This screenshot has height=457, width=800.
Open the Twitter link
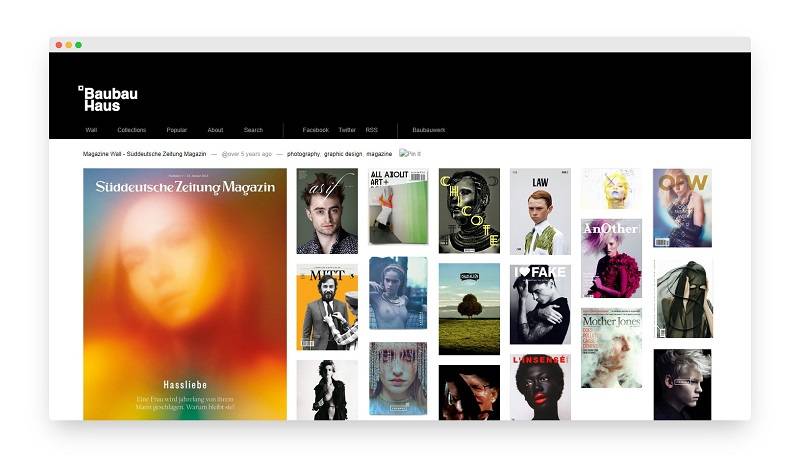[347, 130]
